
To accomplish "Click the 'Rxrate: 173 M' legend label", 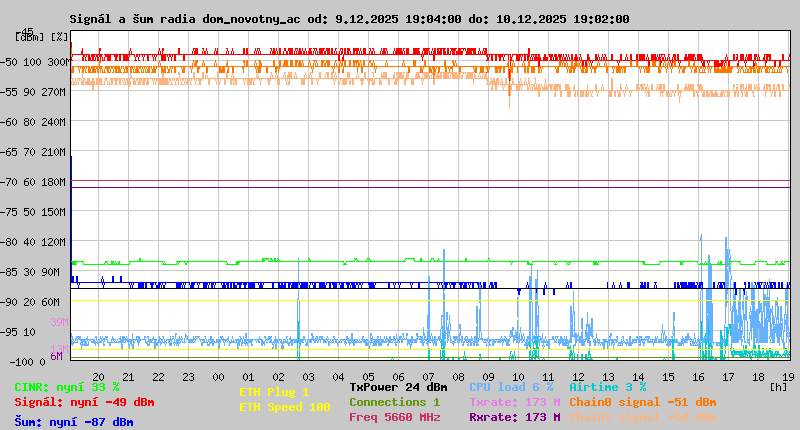I will point(515,417).
